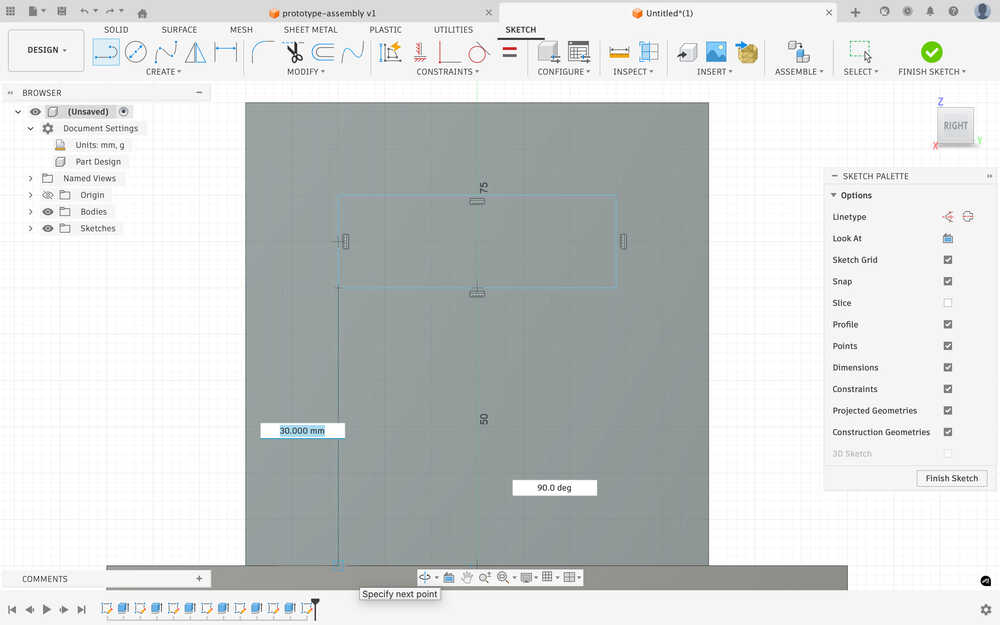This screenshot has width=1000, height=625.
Task: Hide the Bodies folder
Action: pyautogui.click(x=48, y=212)
